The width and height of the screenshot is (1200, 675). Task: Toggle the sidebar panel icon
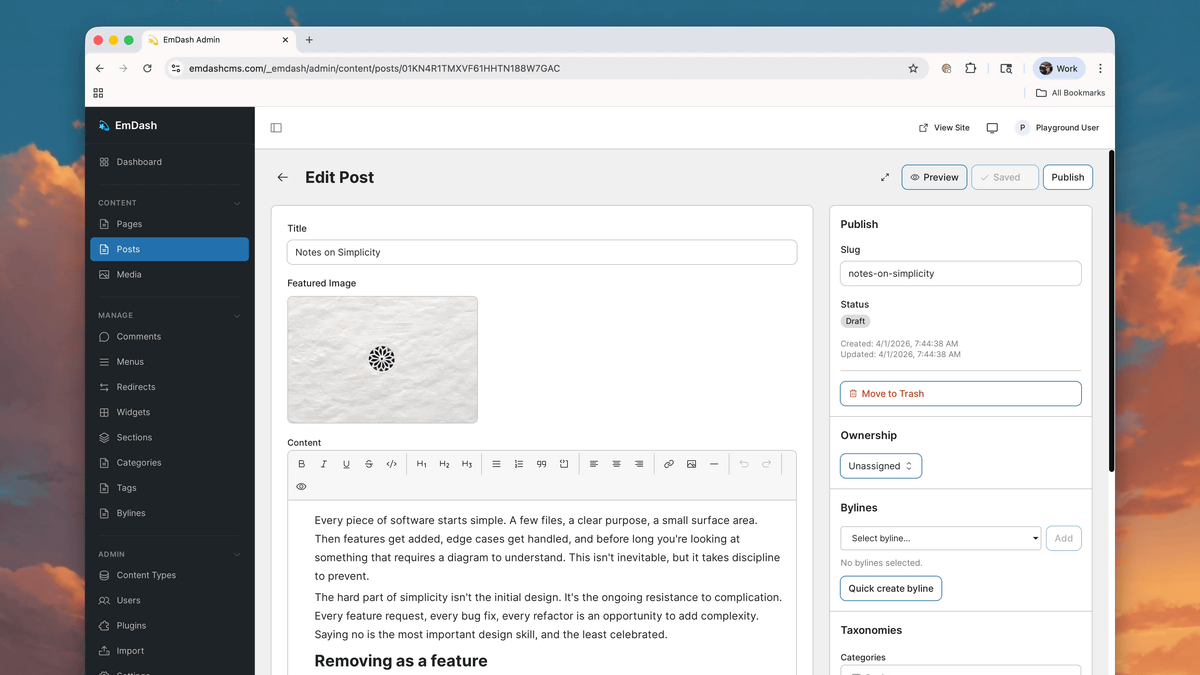(276, 128)
